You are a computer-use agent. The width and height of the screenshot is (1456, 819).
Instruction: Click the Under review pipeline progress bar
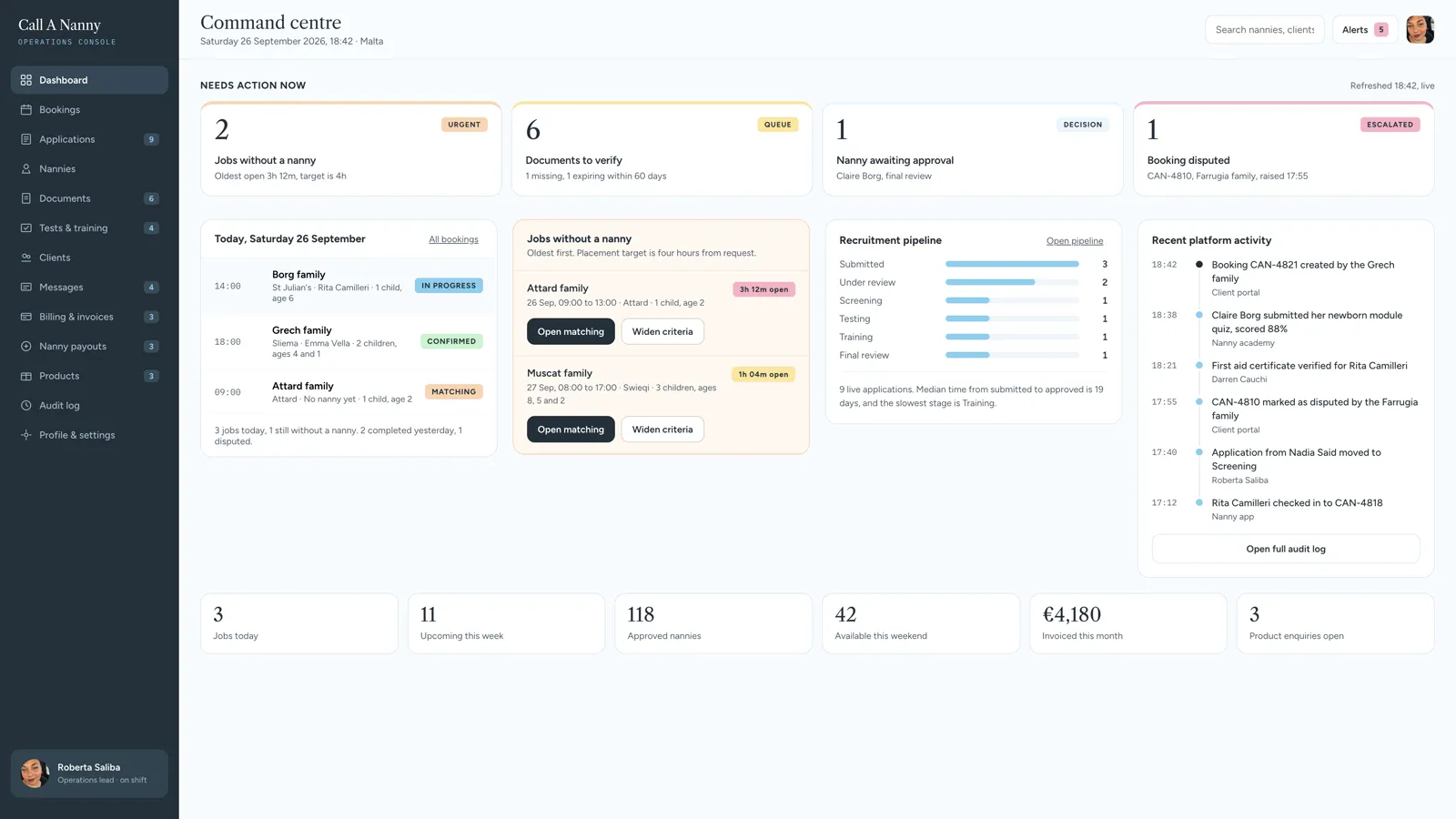(x=1012, y=282)
